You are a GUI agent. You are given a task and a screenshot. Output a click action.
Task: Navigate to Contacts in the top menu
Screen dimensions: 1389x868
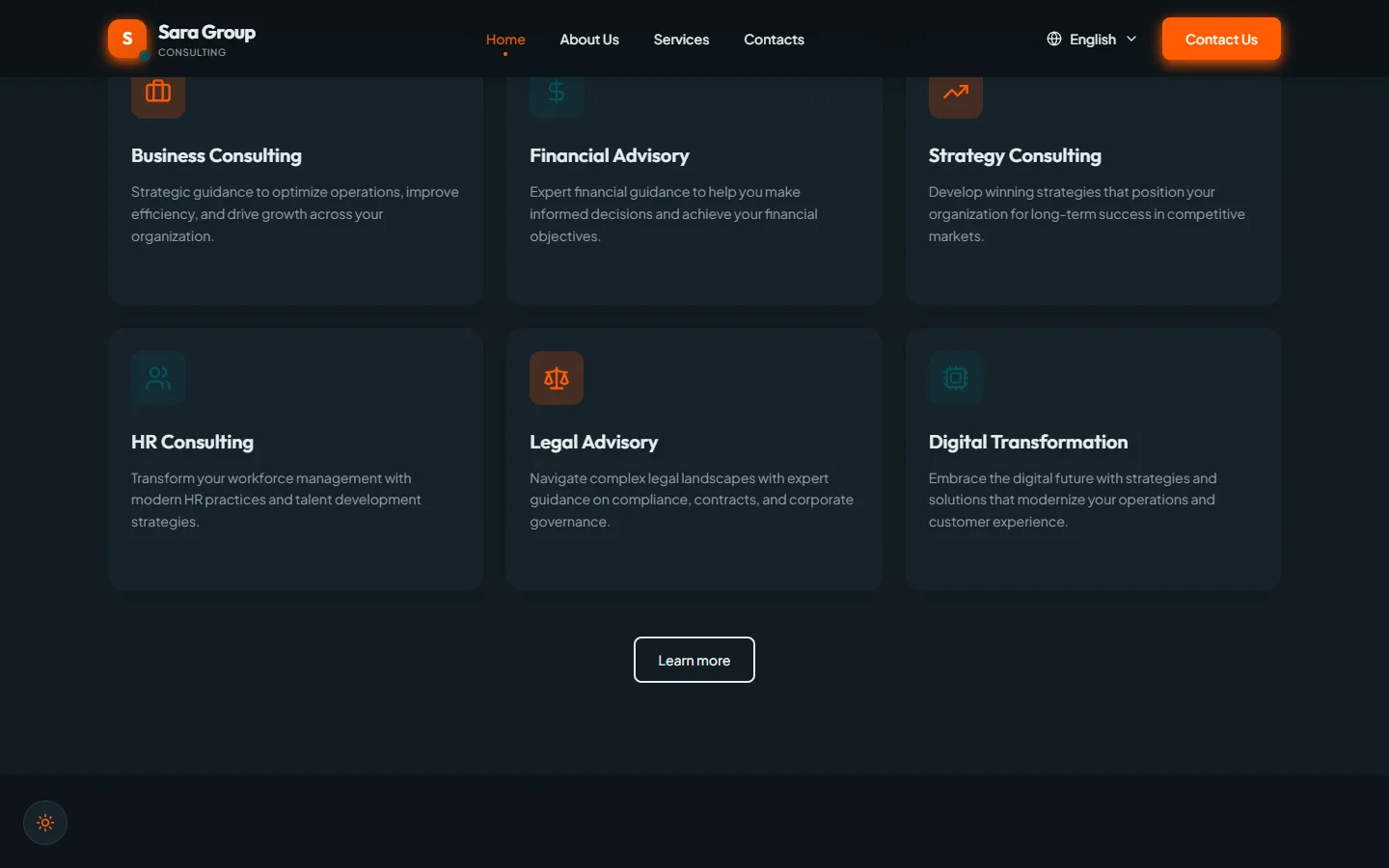click(774, 40)
